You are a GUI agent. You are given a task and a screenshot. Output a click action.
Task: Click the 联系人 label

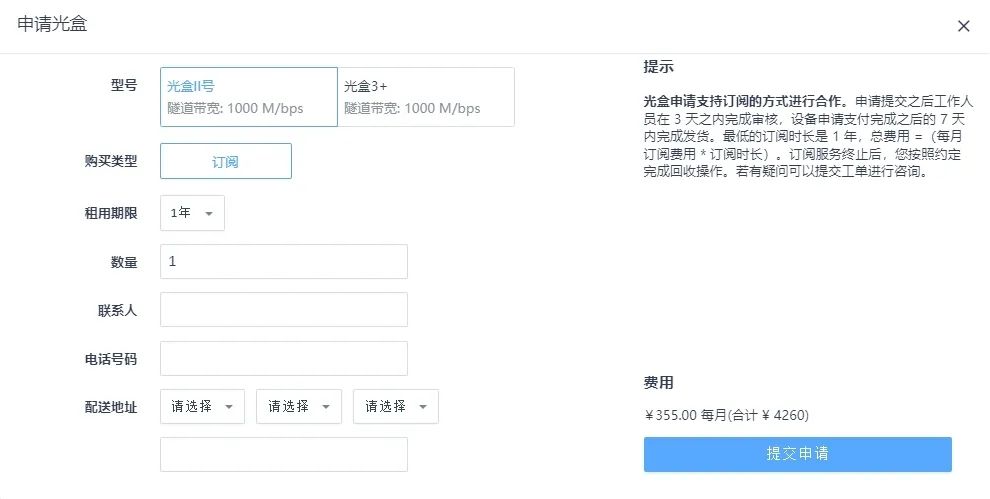tap(117, 311)
